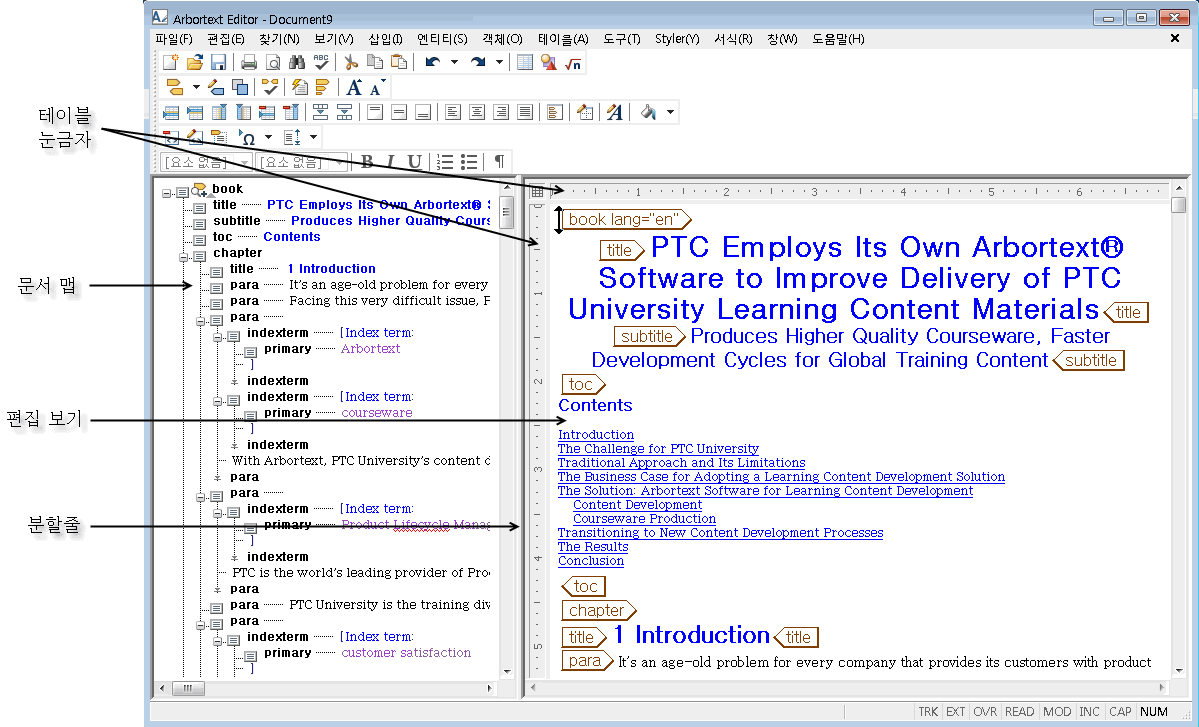
Task: Align cell text right icon
Action: pos(501,112)
